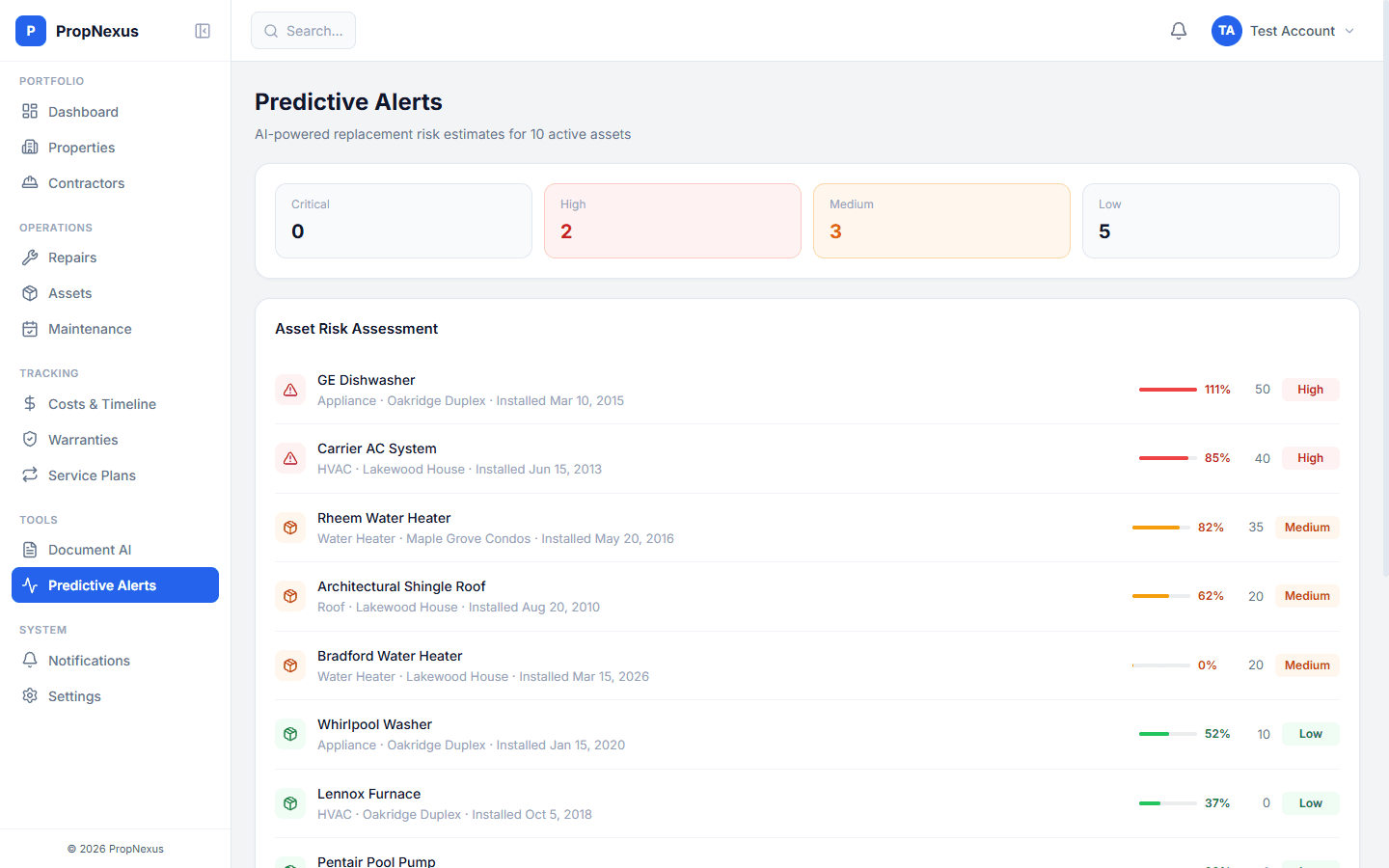The width and height of the screenshot is (1389, 868).
Task: Click the Repairs wrench icon
Action: tap(29, 258)
